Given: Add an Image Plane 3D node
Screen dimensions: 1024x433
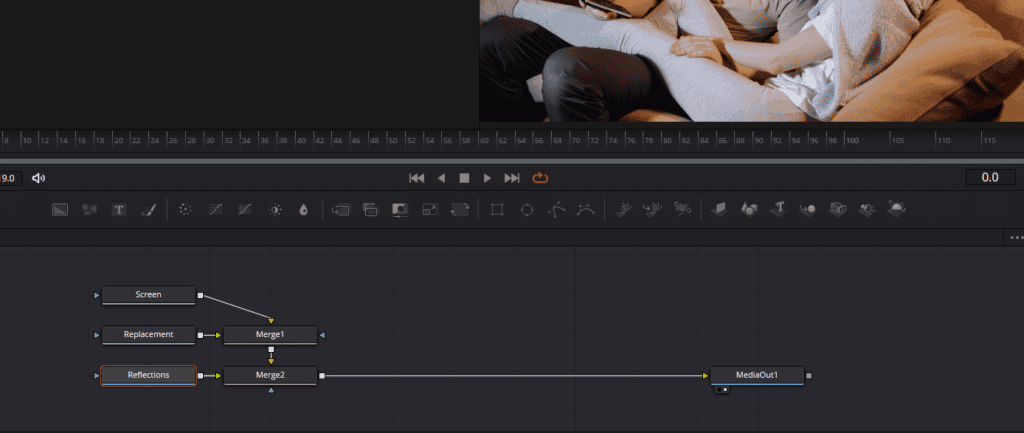Looking at the screenshot, I should click(719, 209).
